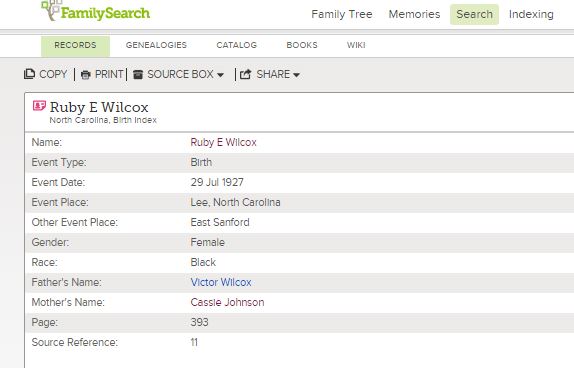Viewport: 574px width, 368px height.
Task: Click the Name: field label
Action: (x=46, y=142)
